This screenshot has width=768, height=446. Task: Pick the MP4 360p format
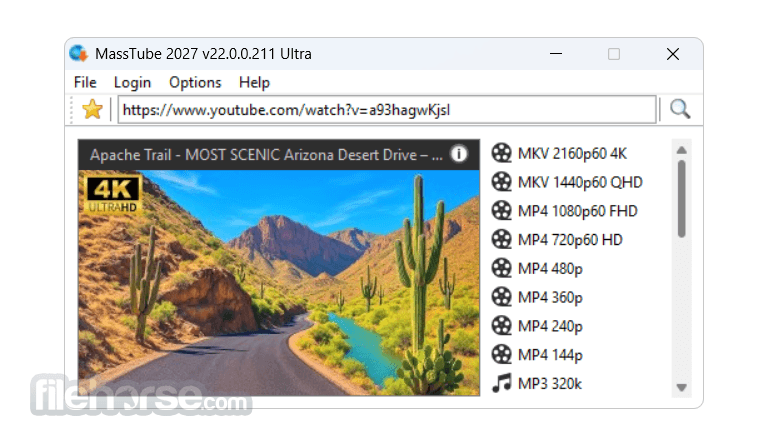pyautogui.click(x=550, y=298)
